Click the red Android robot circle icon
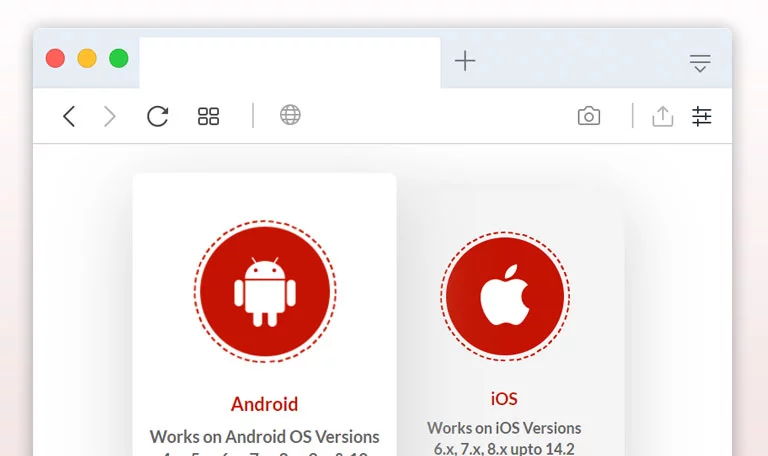Image resolution: width=768 pixels, height=456 pixels. coord(265,291)
